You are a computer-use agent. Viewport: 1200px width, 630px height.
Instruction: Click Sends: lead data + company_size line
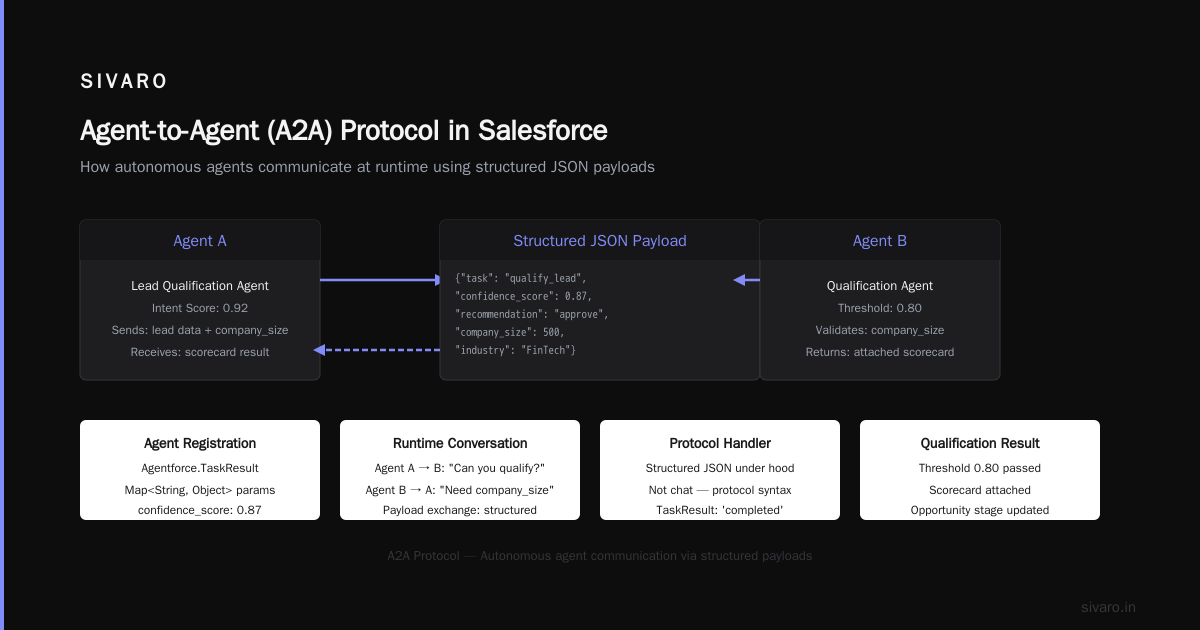click(200, 330)
